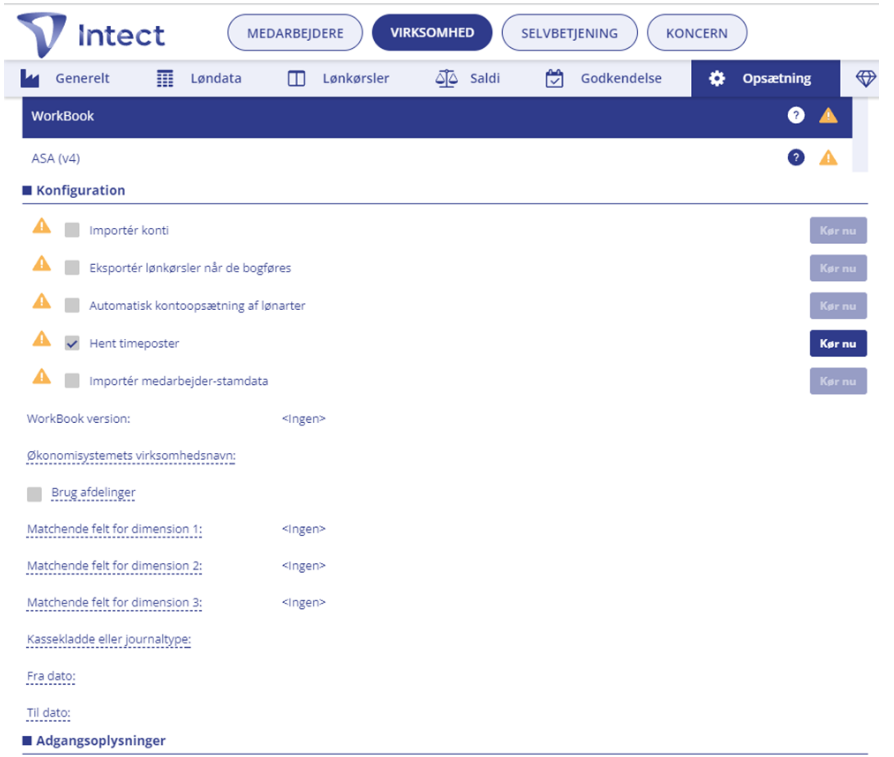Click the Fra dato label

[x=51, y=677]
